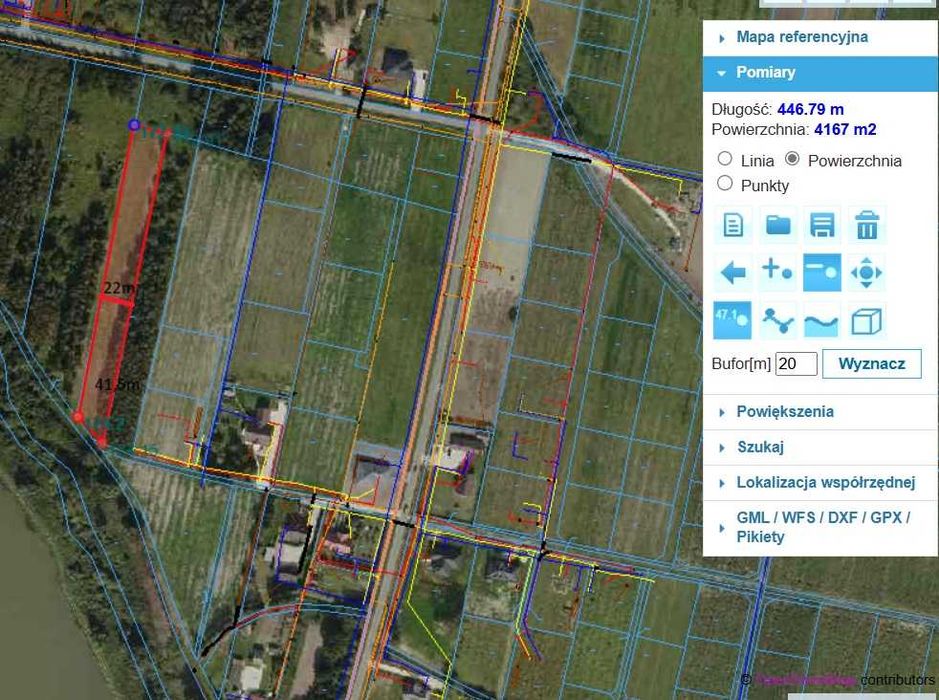939x700 pixels.
Task: Click the move/pan four-arrow icon
Action: point(867,272)
